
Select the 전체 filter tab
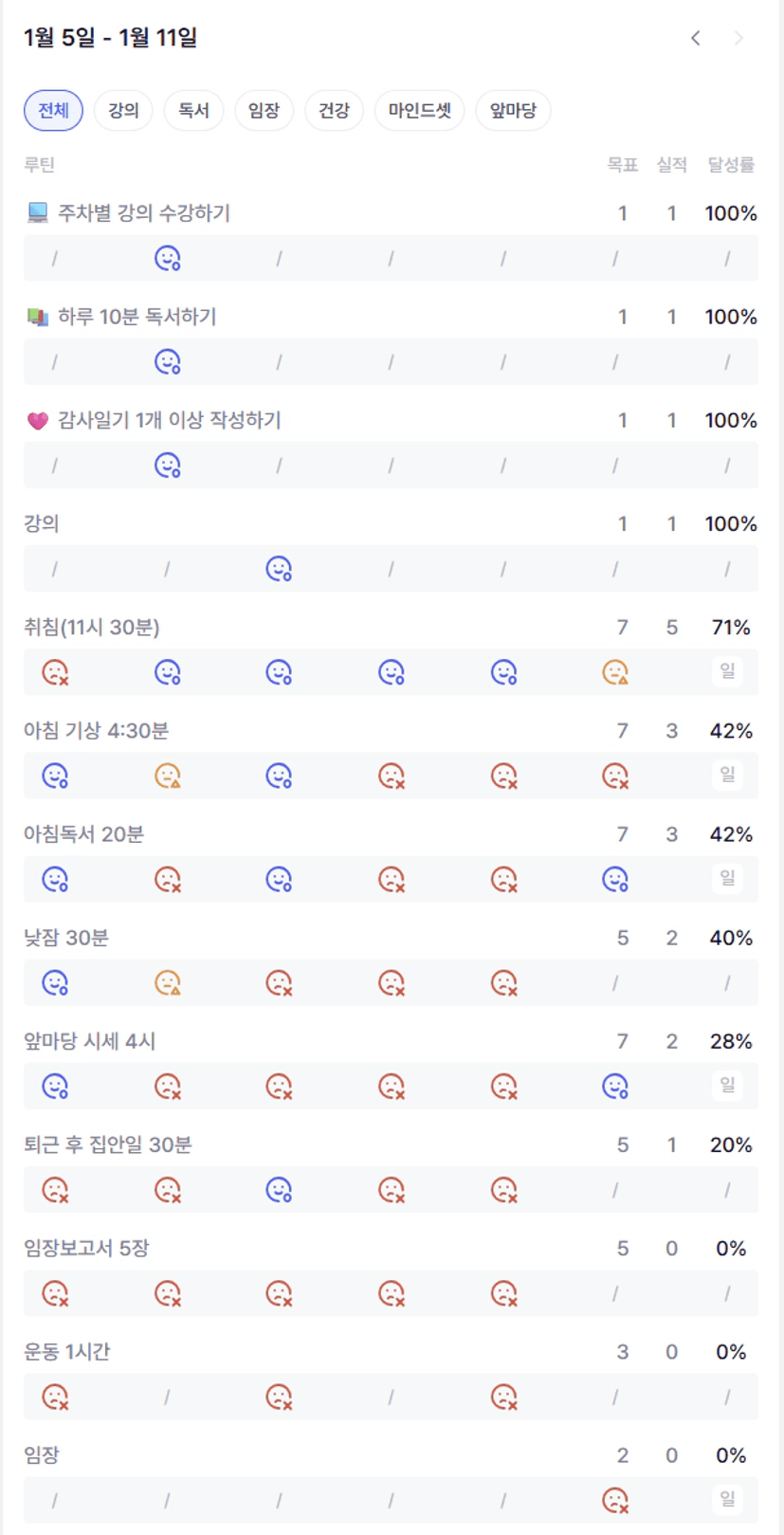pyautogui.click(x=53, y=110)
